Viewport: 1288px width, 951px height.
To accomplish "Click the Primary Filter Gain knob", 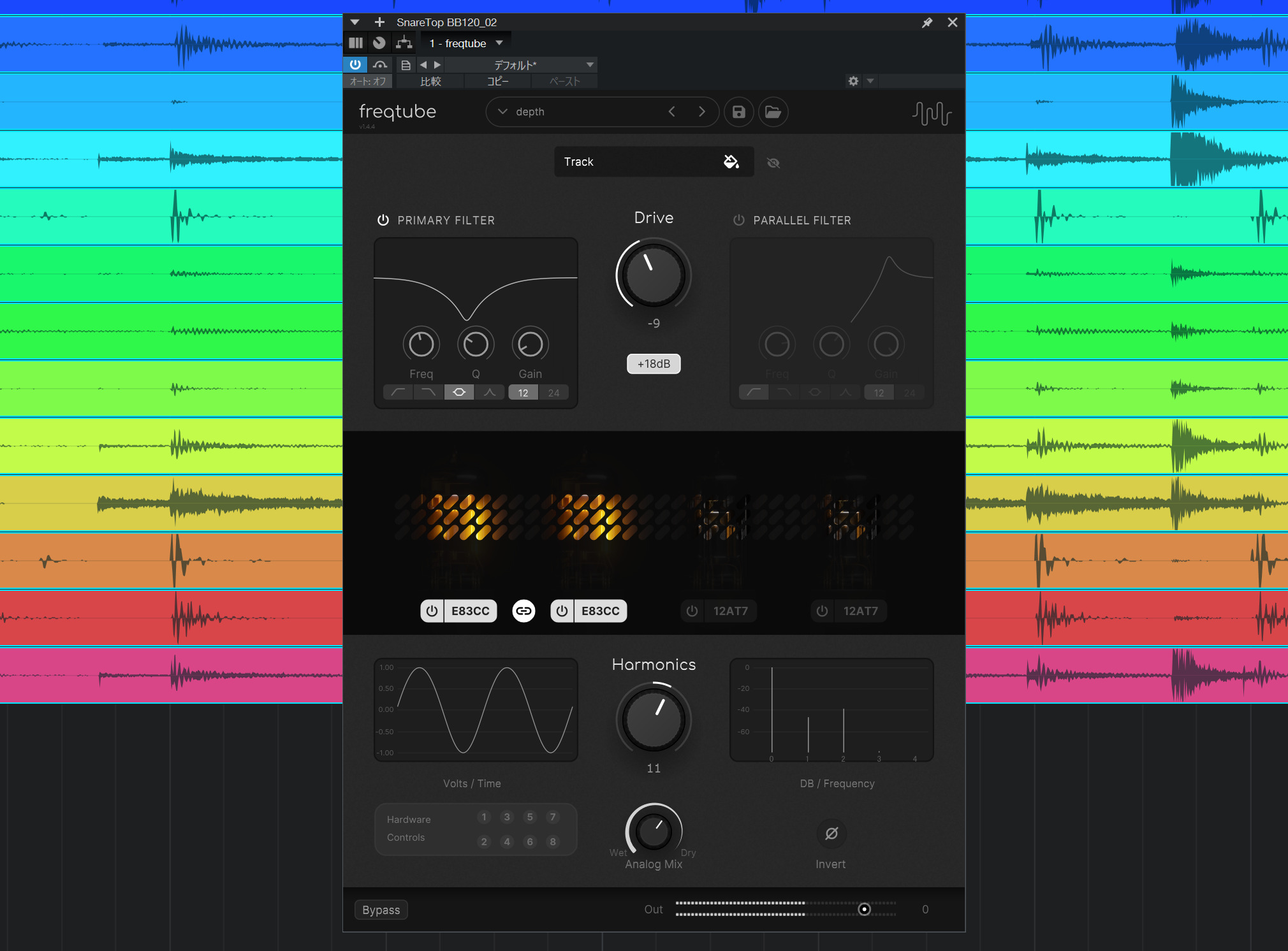I will [530, 344].
